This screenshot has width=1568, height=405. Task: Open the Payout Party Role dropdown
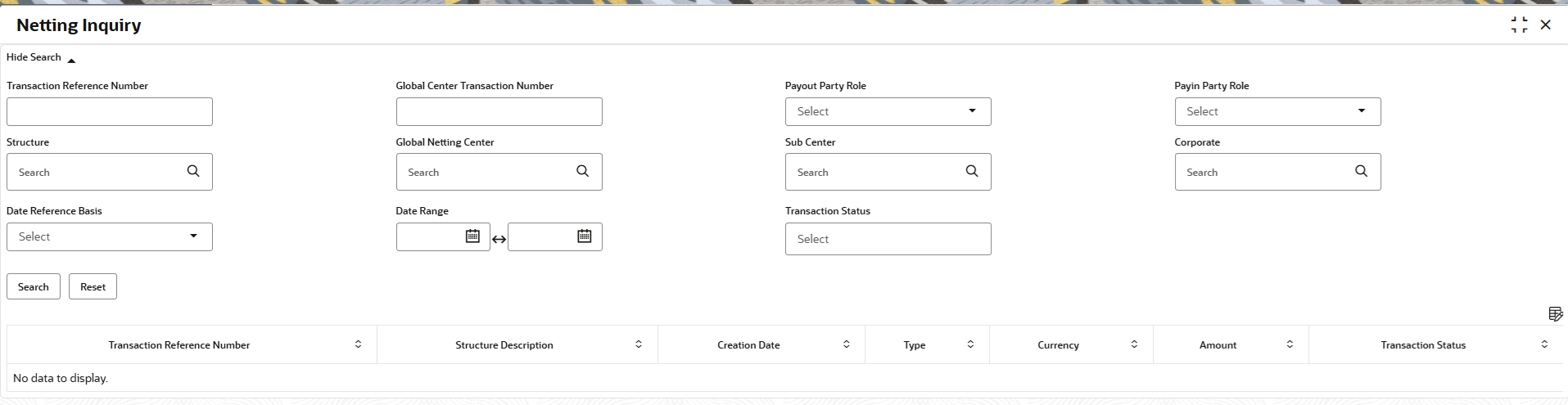888,111
